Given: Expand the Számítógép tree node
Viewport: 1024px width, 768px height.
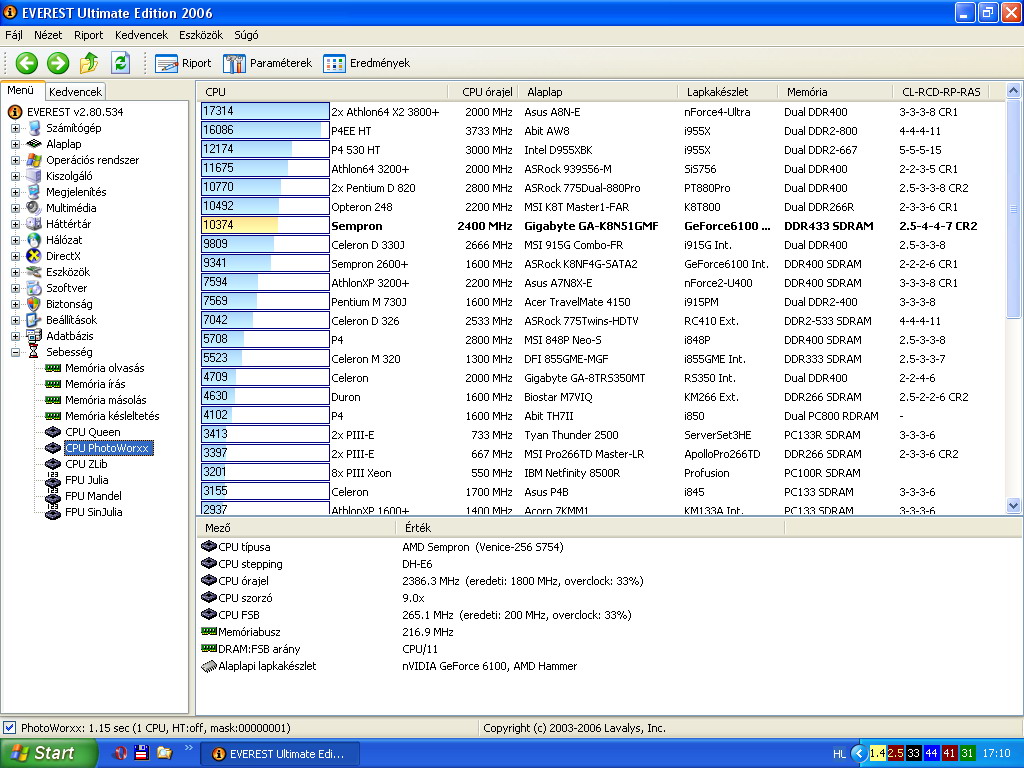Looking at the screenshot, I should (15, 128).
